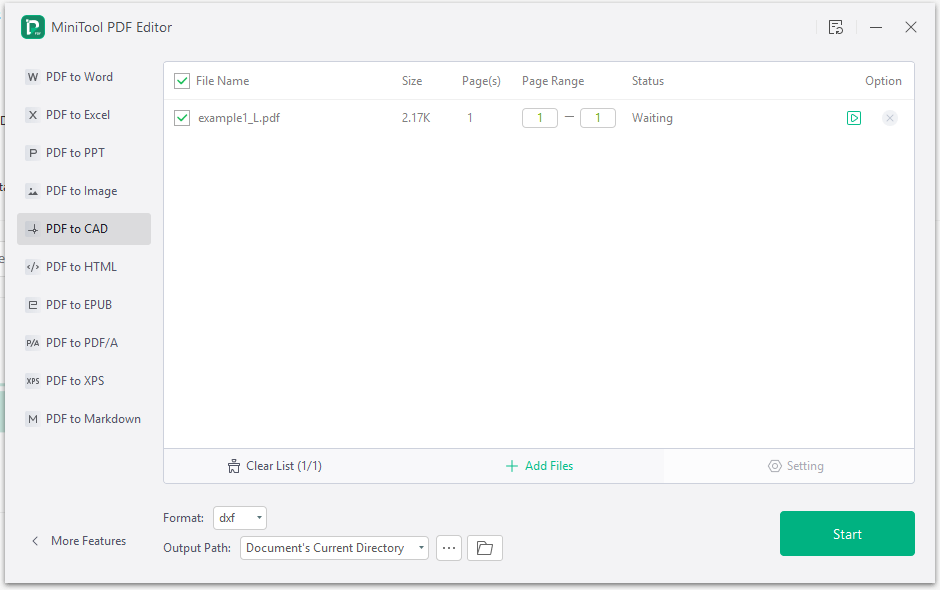Remove example1_L.pdf using the X icon

point(890,118)
